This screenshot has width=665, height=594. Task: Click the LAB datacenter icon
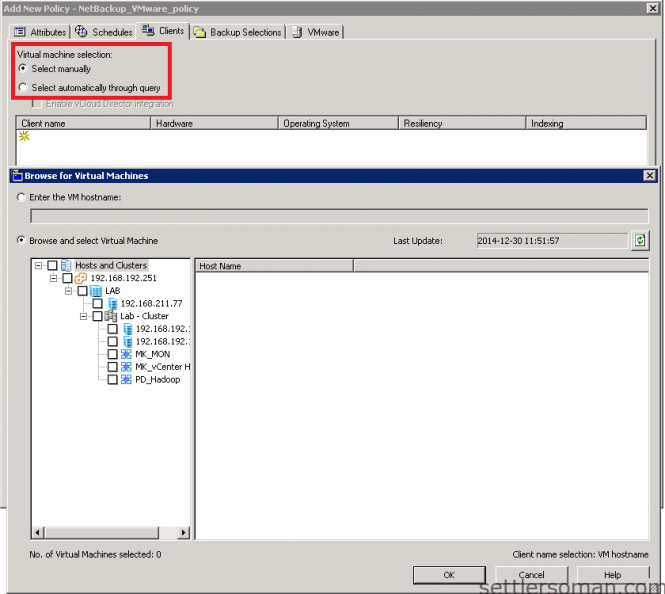(x=97, y=291)
